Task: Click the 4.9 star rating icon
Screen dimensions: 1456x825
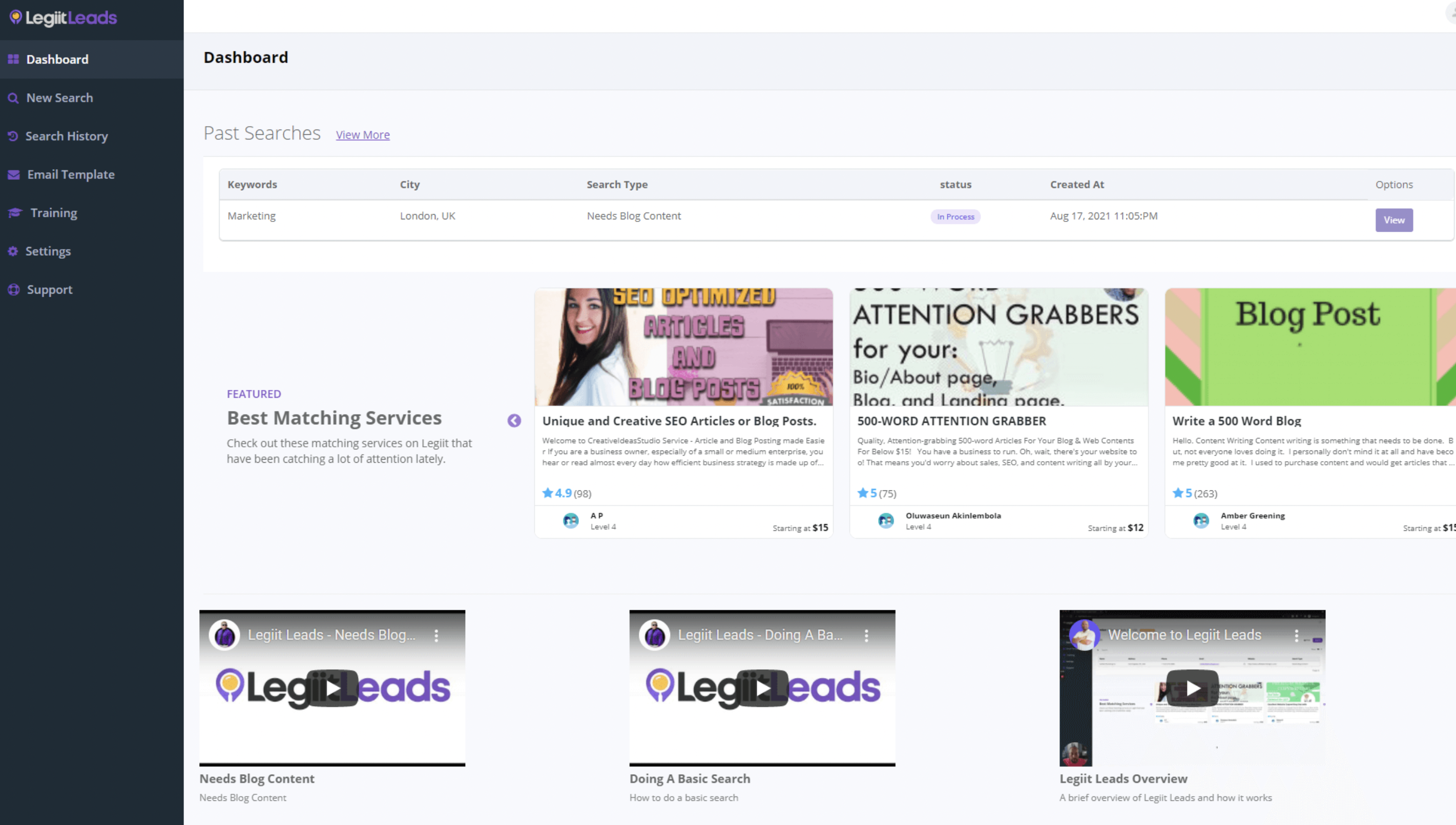Action: tap(548, 492)
